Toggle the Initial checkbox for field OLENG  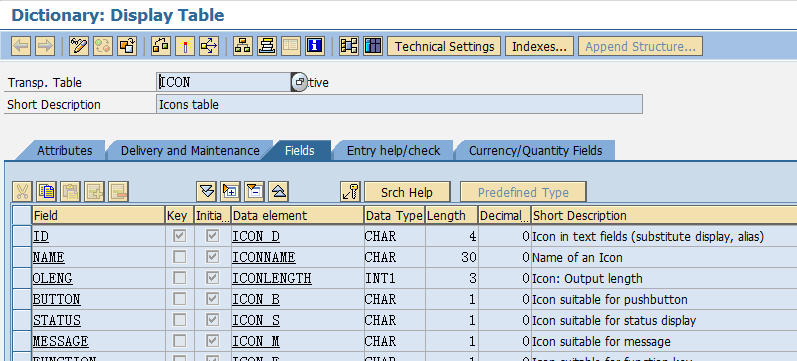[212, 278]
